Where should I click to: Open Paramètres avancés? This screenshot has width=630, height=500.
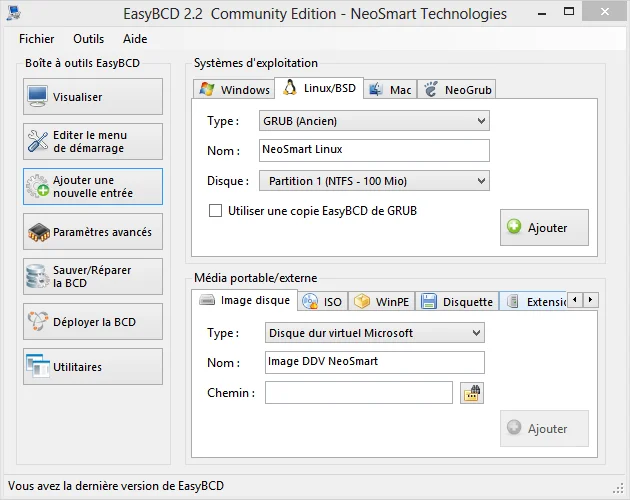pyautogui.click(x=93, y=232)
